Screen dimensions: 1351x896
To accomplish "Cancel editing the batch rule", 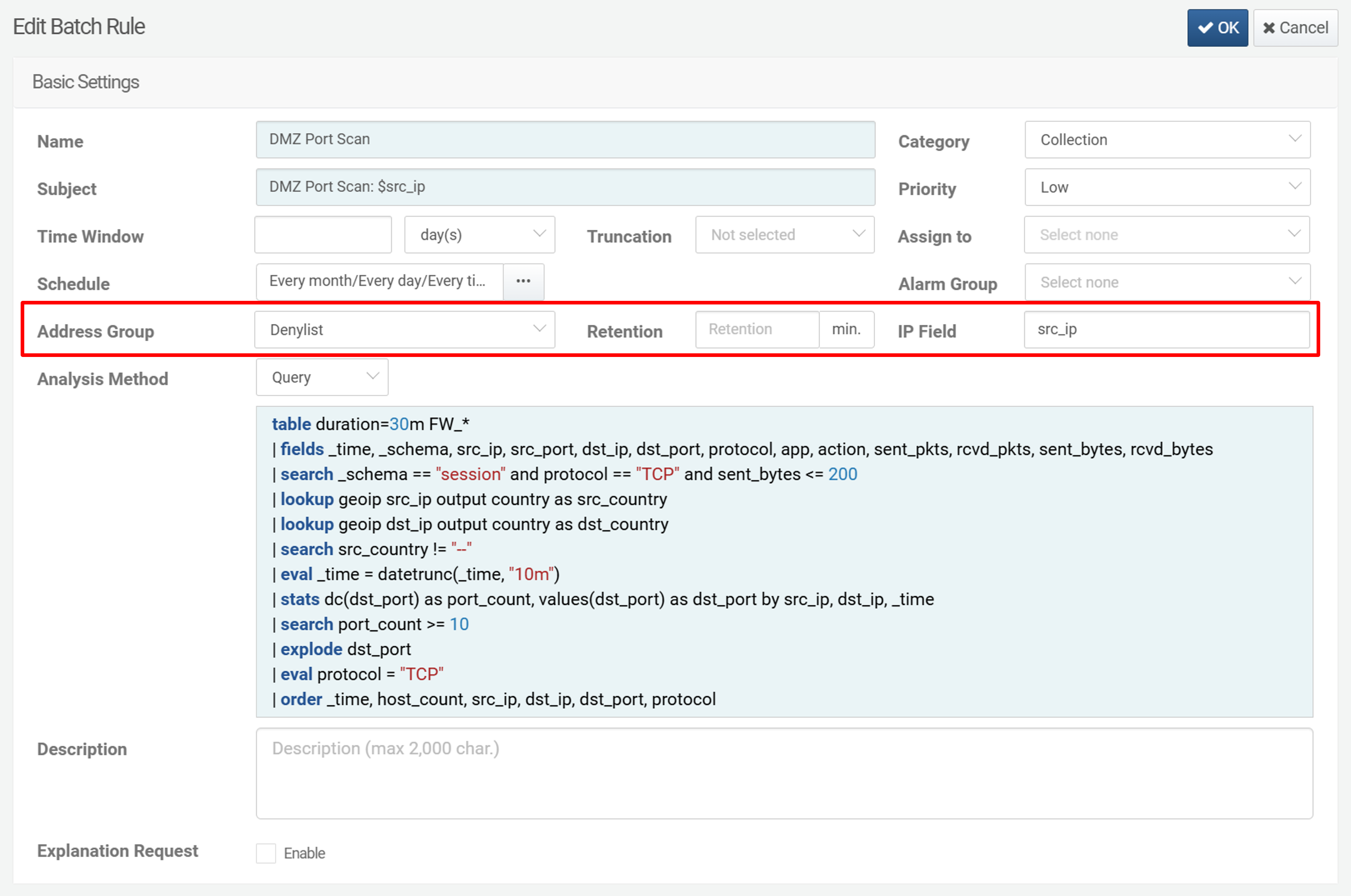I will coord(1296,28).
